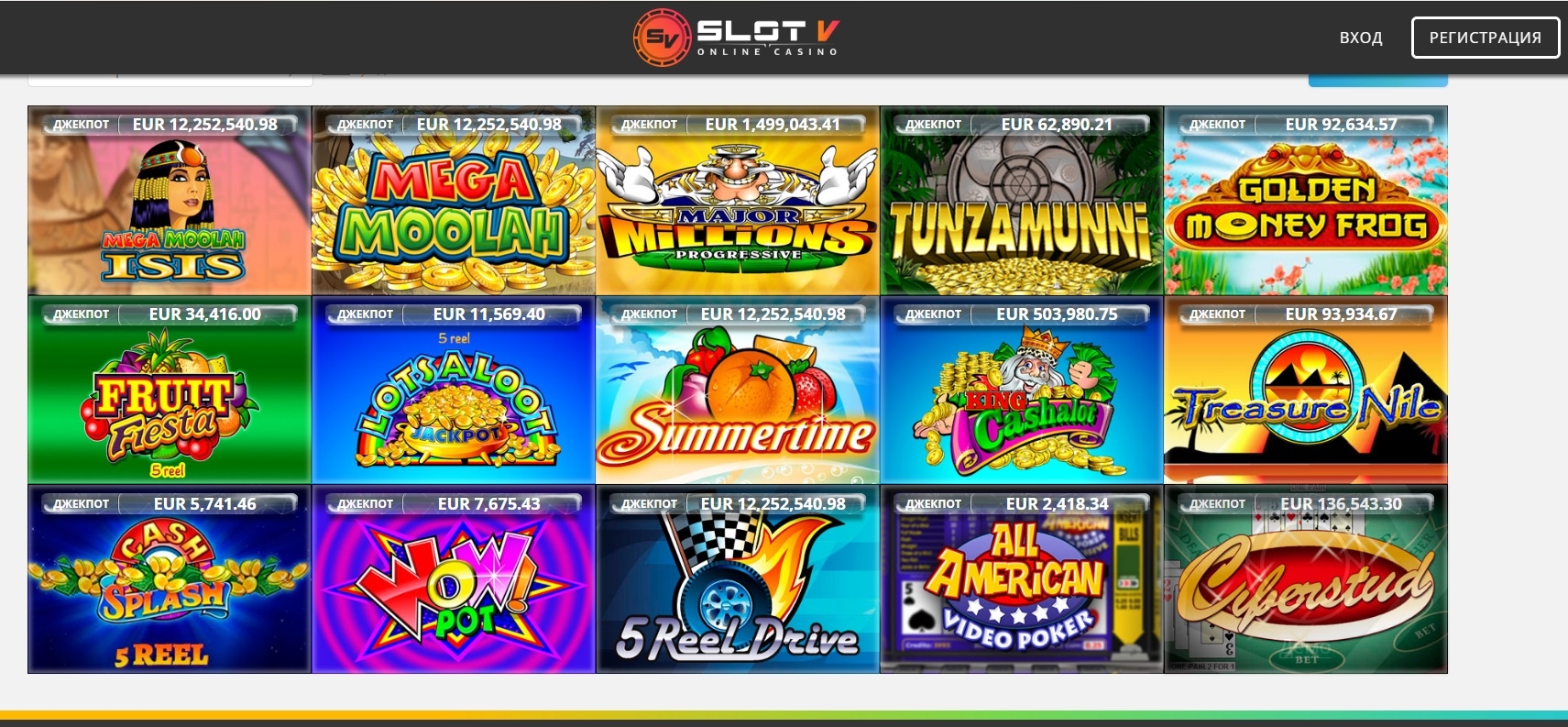Open LotsALoot 5 reel jackpot game
The image size is (1568, 727).
pos(454,391)
